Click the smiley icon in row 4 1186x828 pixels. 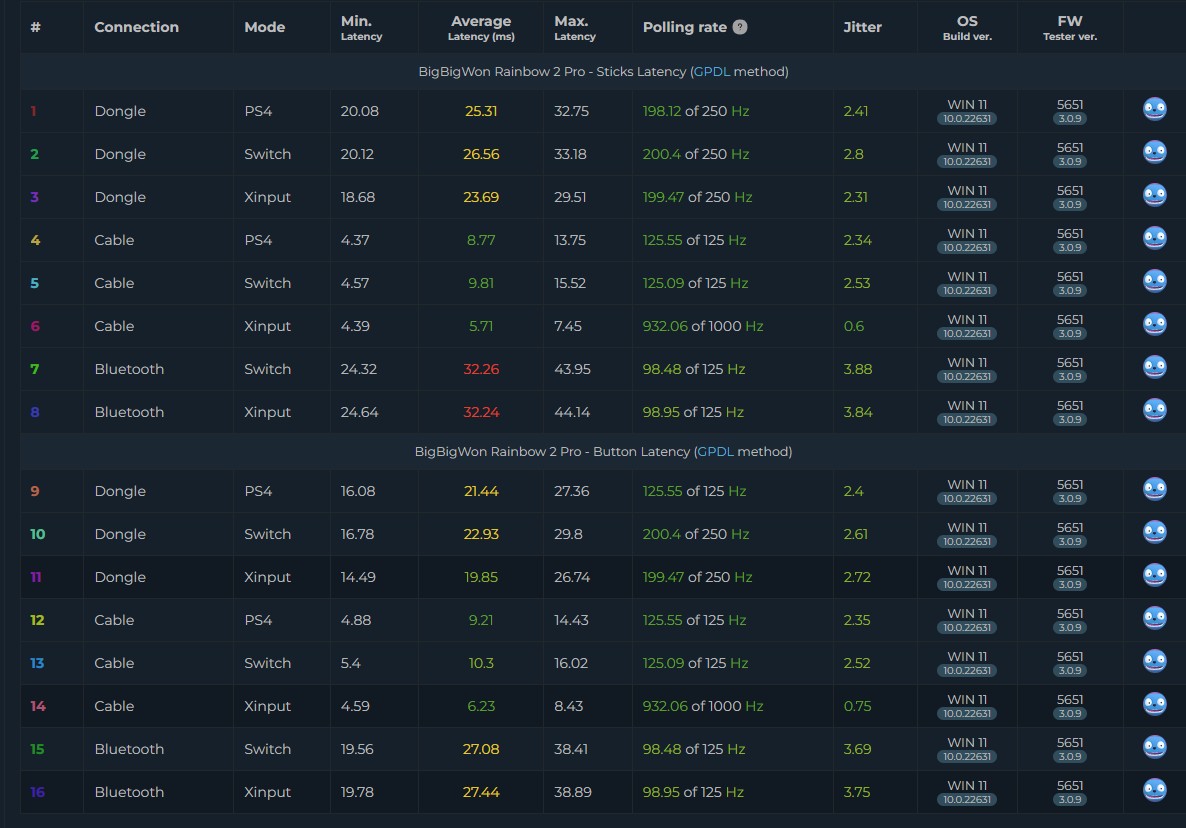[1154, 238]
